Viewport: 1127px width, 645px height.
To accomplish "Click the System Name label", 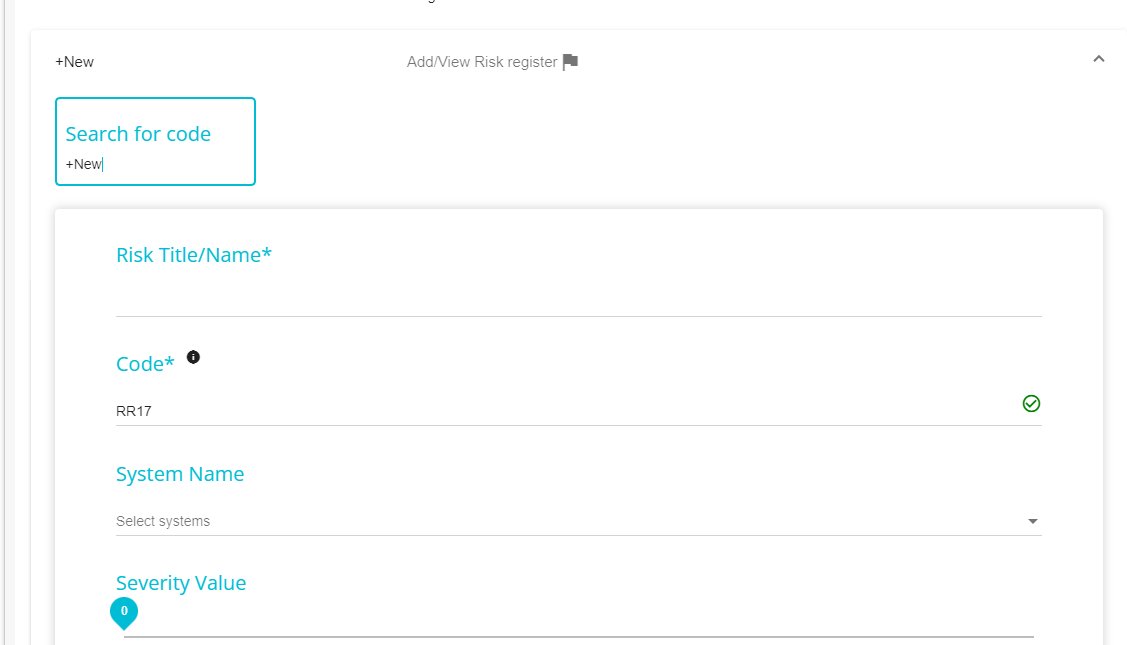I will pos(180,474).
